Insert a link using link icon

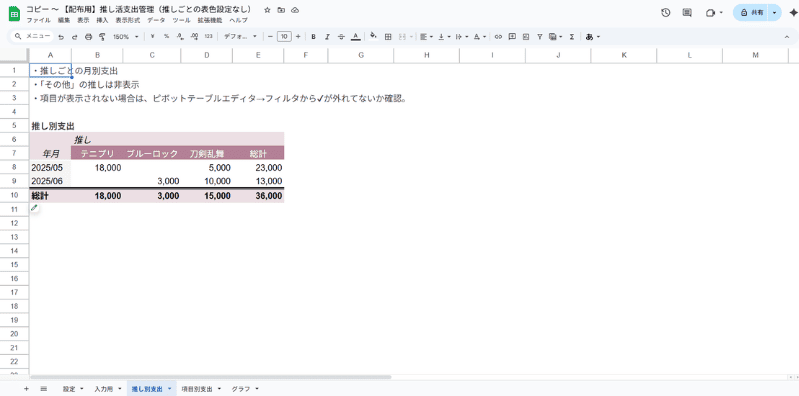498,37
